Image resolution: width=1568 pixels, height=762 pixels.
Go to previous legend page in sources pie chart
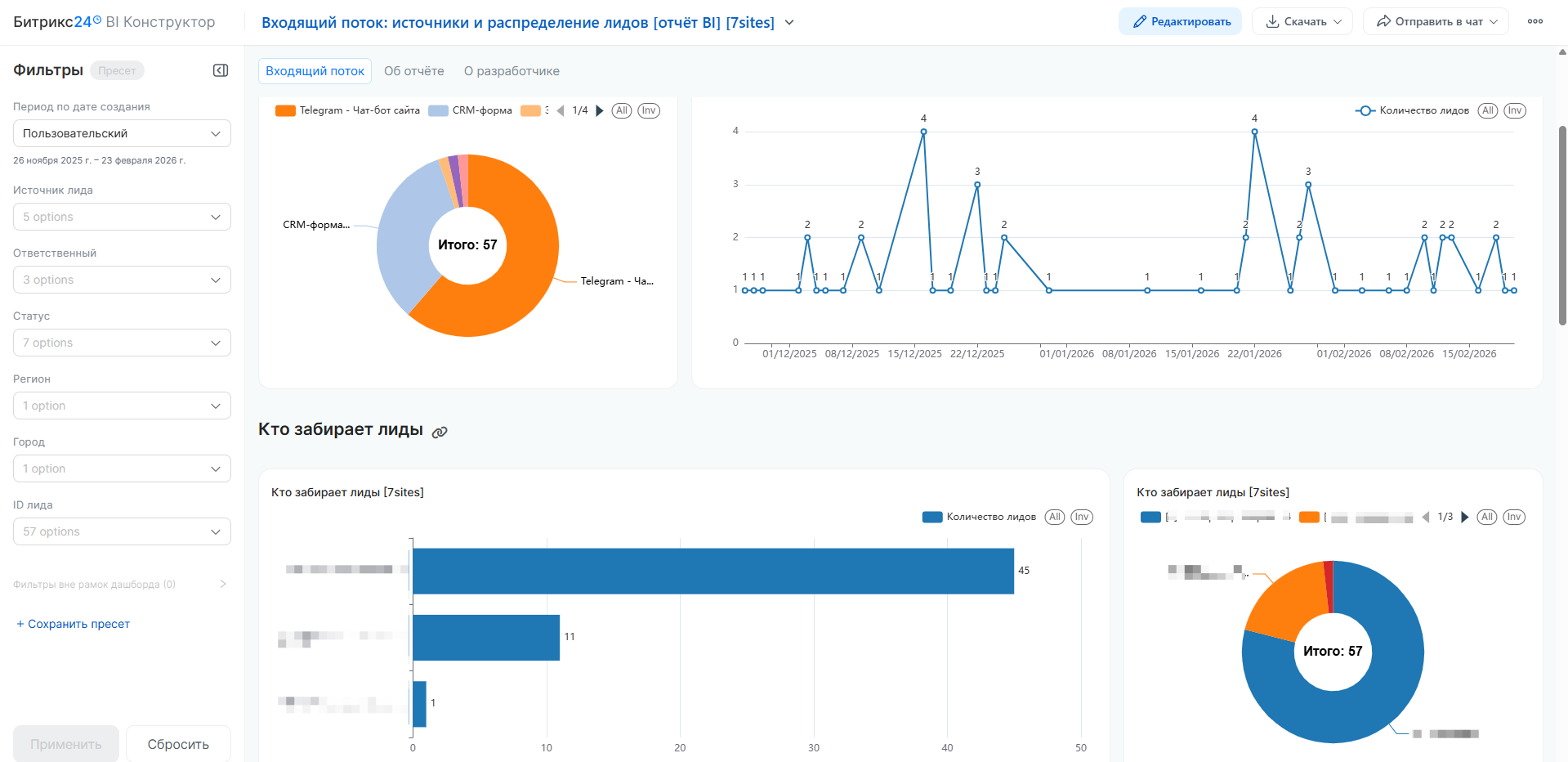click(x=561, y=111)
